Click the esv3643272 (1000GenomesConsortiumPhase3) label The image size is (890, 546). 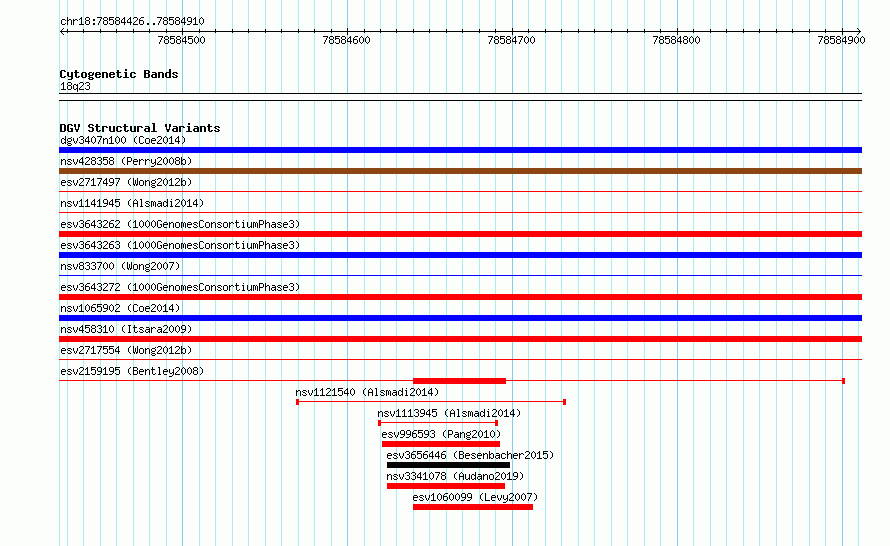pyautogui.click(x=180, y=287)
